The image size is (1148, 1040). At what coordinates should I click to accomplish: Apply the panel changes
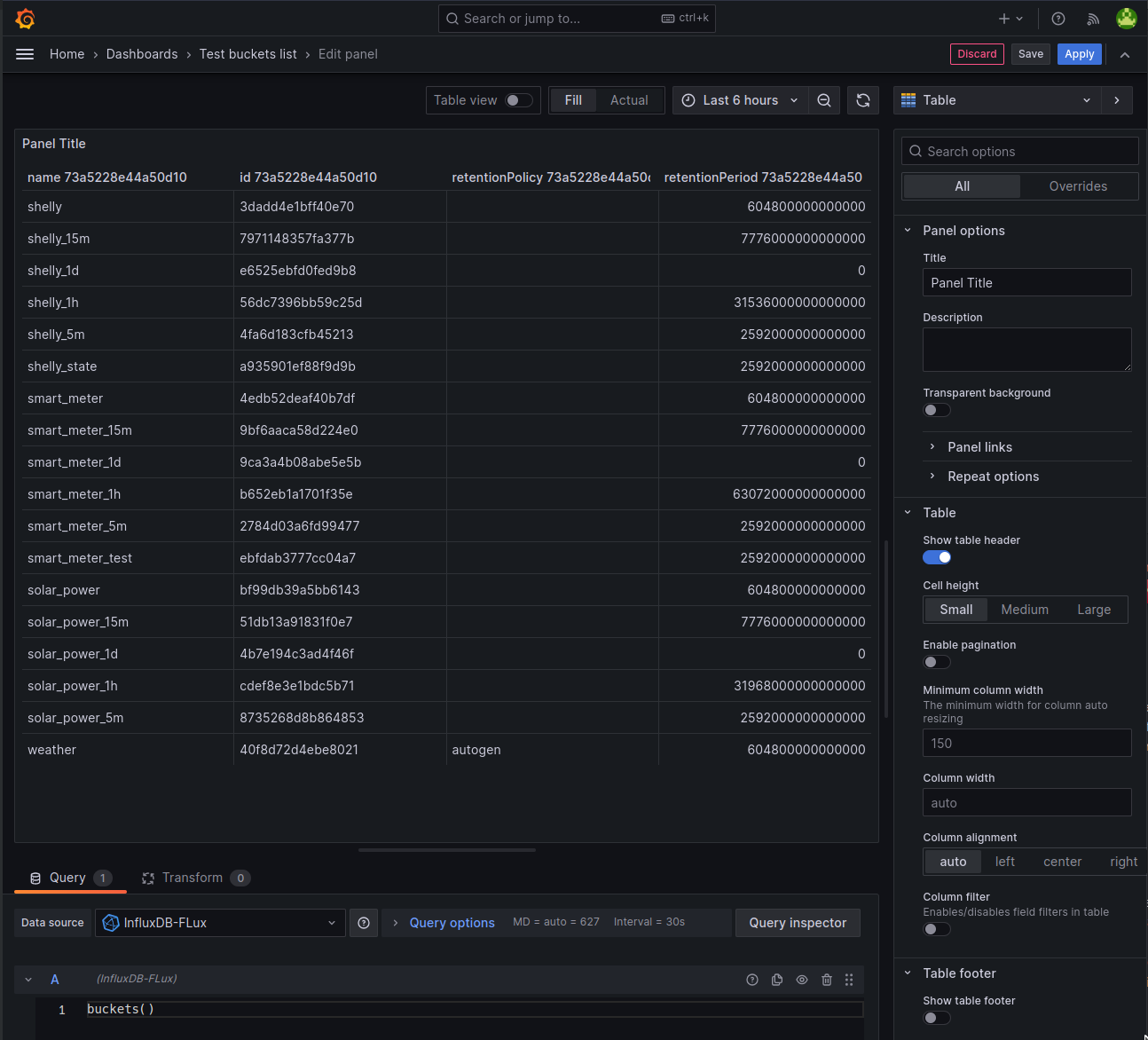pos(1079,54)
